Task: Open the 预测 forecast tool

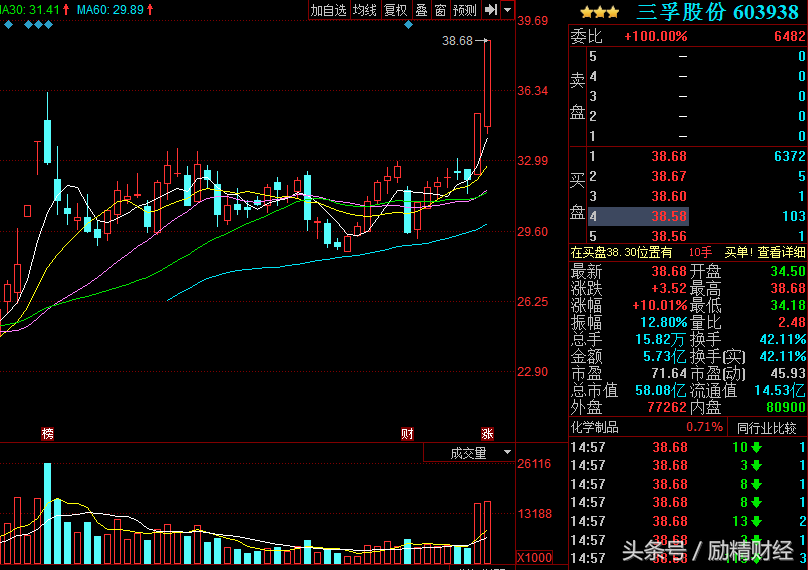Action: (x=464, y=10)
